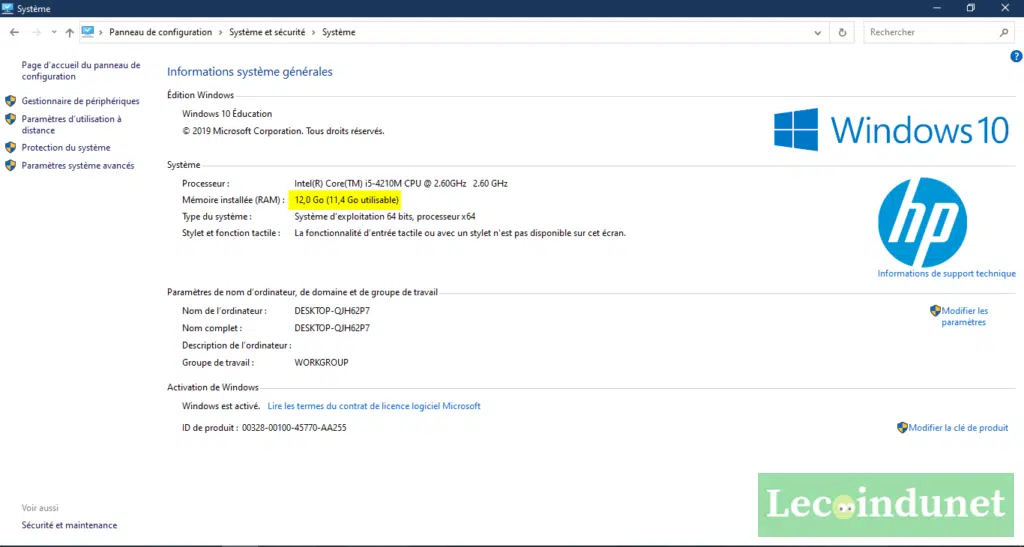Click the WORKGROUP value

click(x=321, y=363)
